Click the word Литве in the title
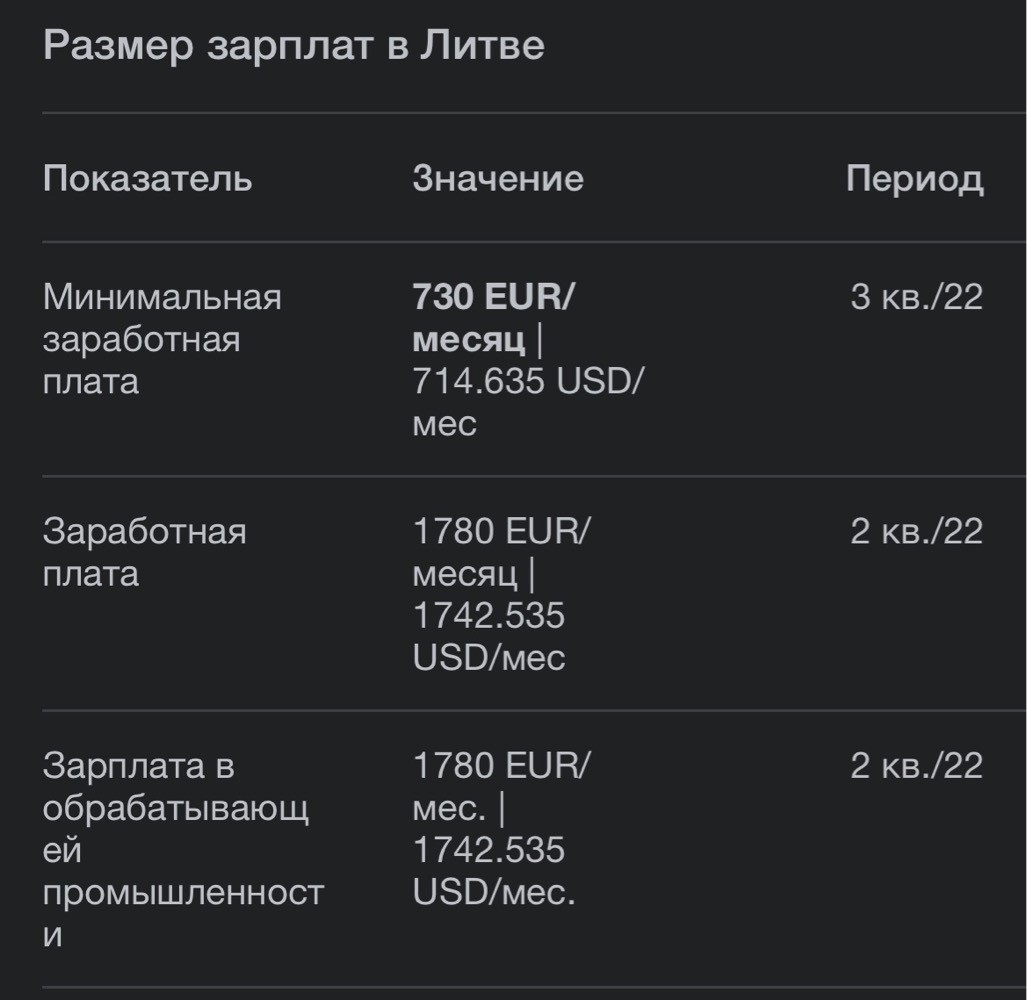 [x=482, y=45]
